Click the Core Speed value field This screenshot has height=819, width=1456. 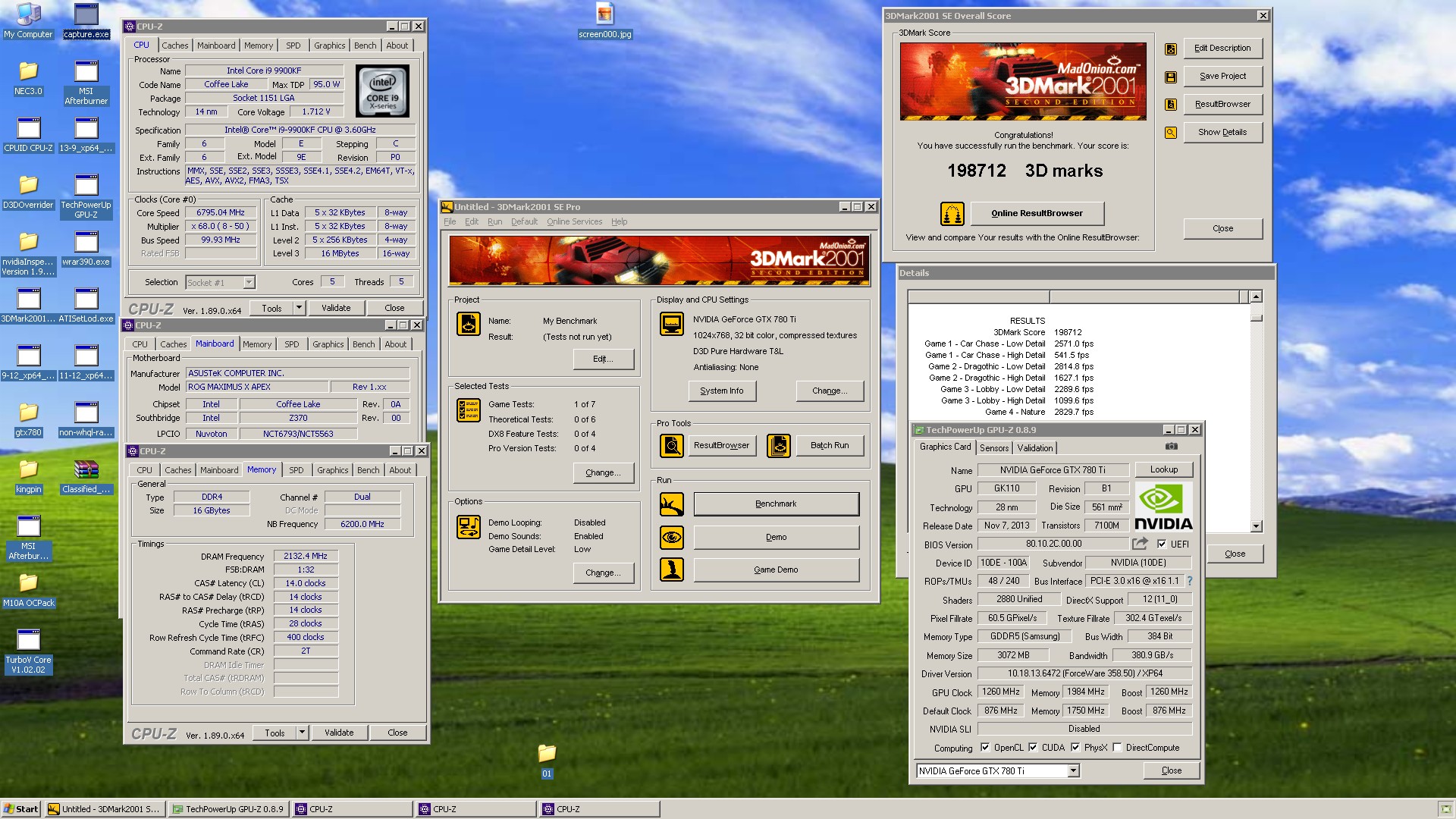click(221, 213)
